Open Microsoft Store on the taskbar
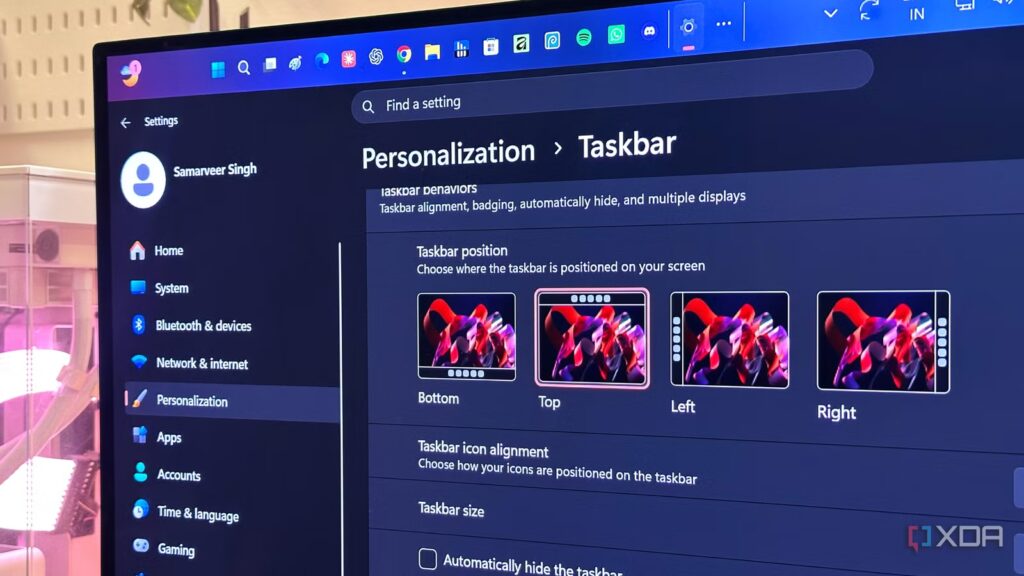 (491, 46)
